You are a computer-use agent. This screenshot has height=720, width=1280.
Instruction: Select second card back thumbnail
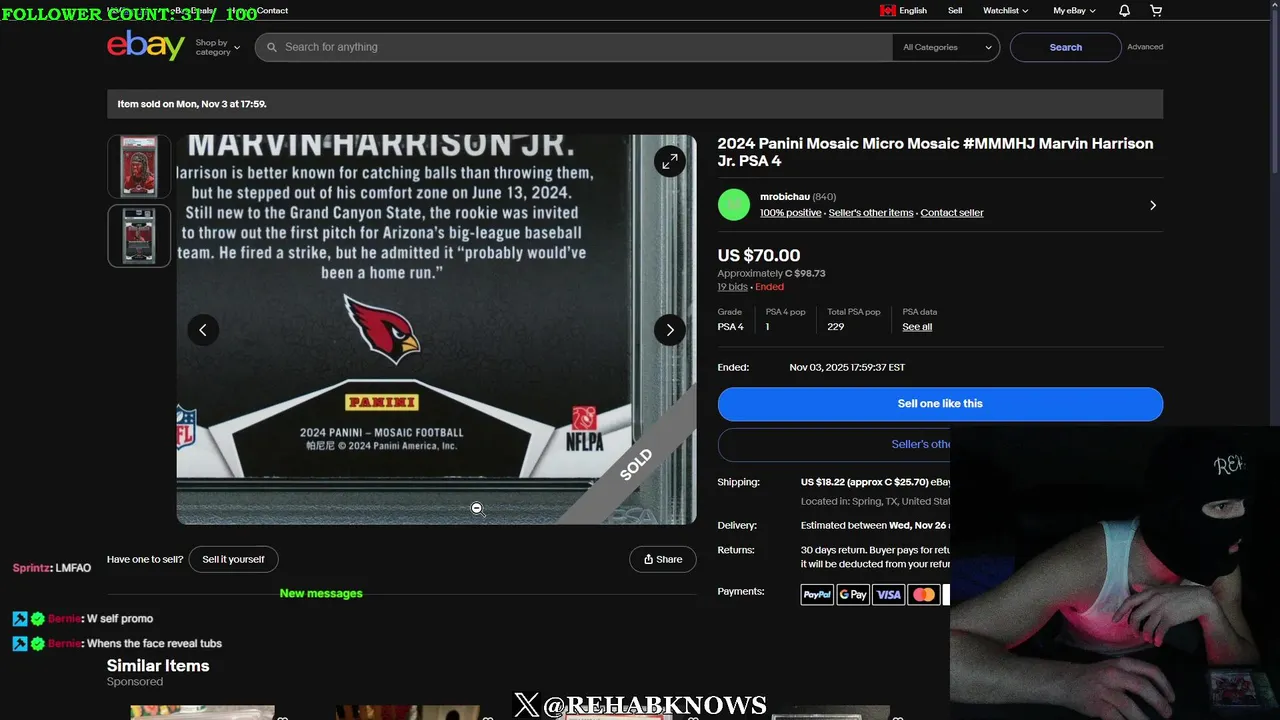(139, 236)
